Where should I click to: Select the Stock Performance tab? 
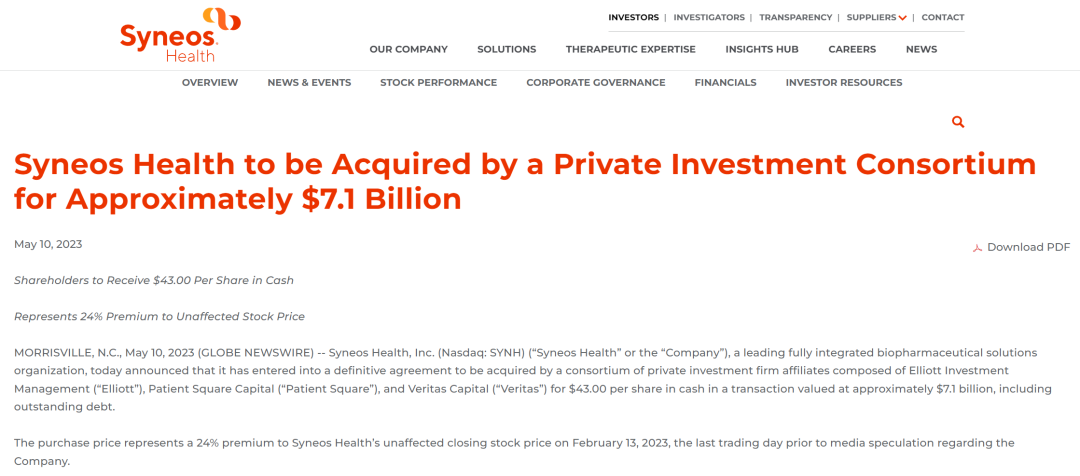coord(438,83)
